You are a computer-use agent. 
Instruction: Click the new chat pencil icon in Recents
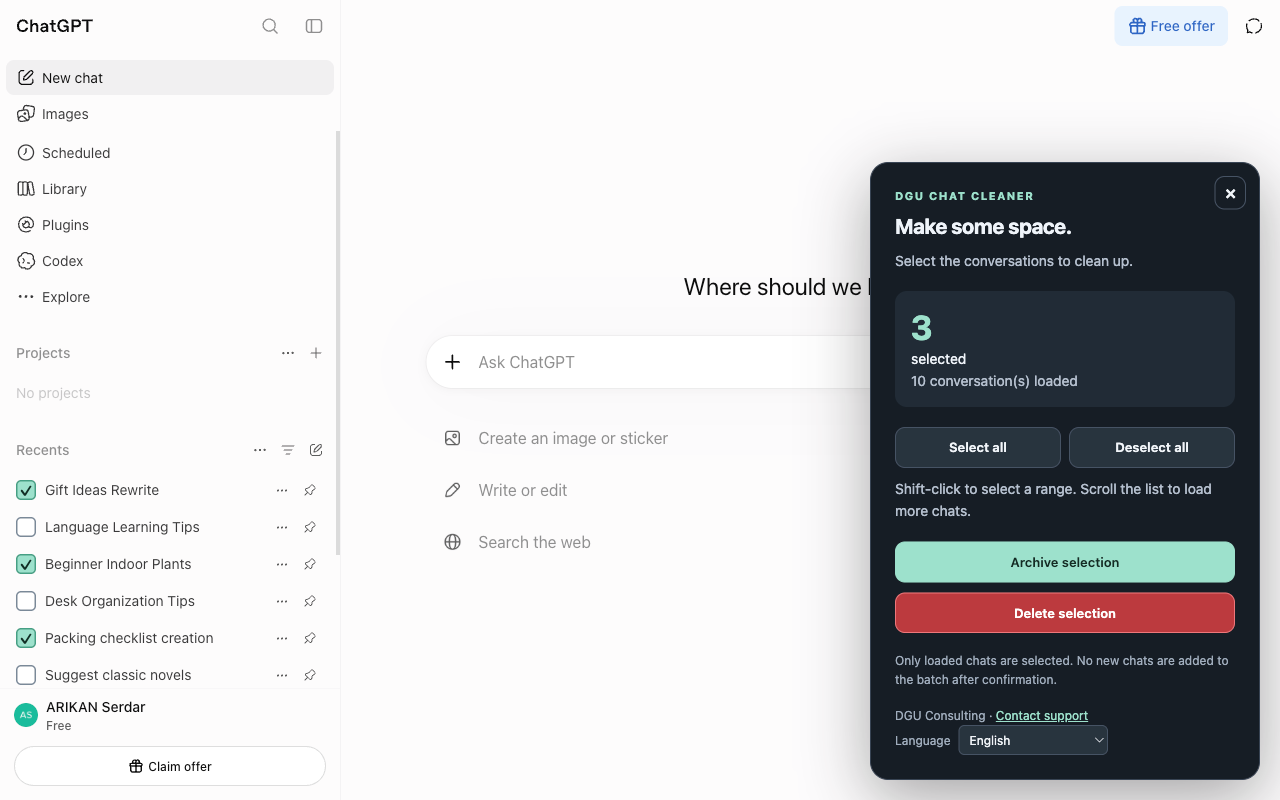(316, 450)
